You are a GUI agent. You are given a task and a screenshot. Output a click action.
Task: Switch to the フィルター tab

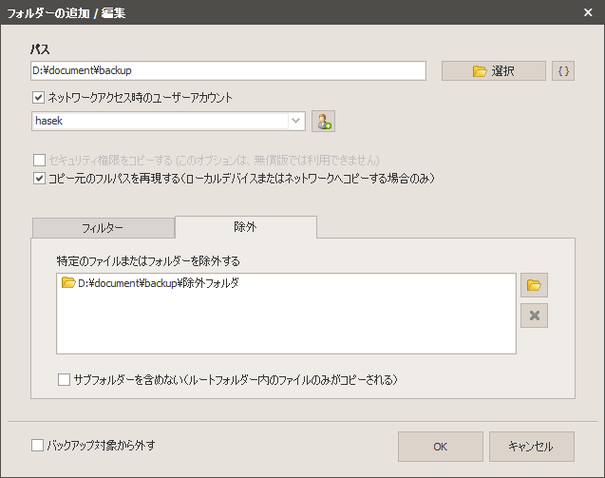coord(103,228)
